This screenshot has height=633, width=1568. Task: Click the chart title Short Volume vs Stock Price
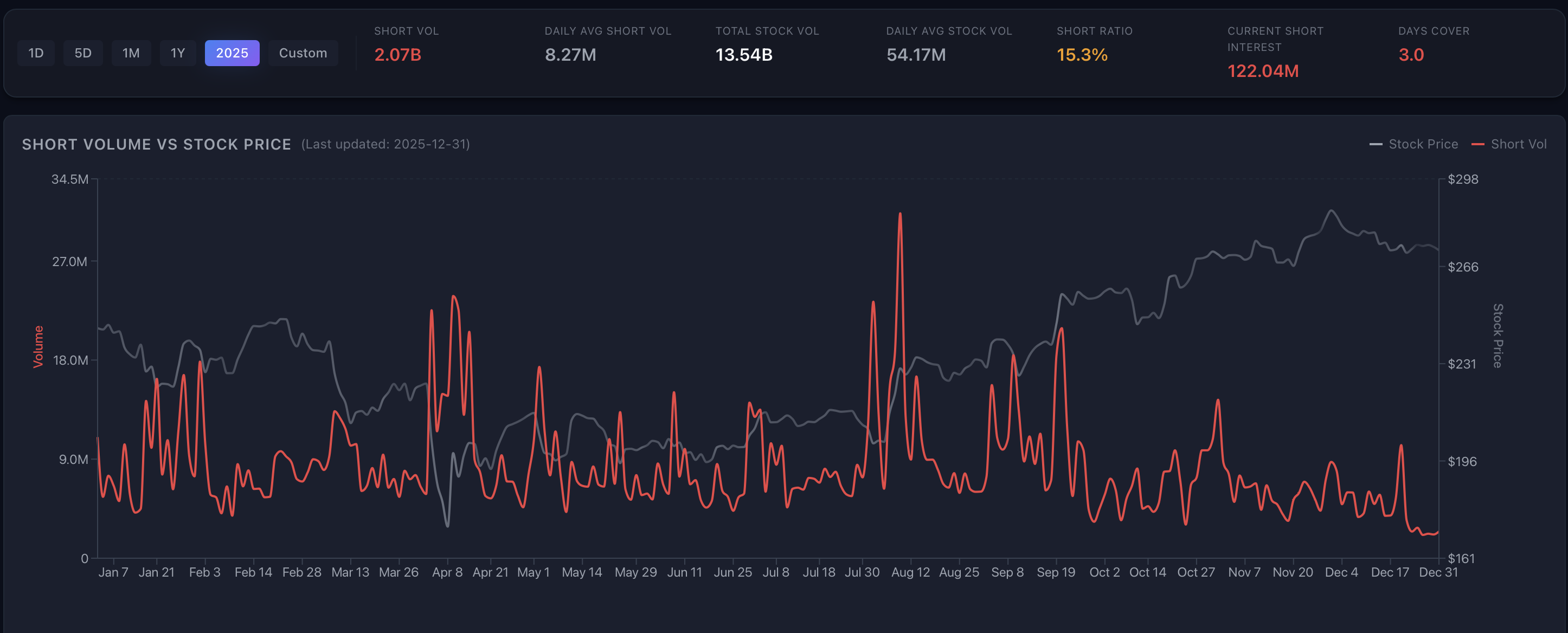(x=157, y=144)
